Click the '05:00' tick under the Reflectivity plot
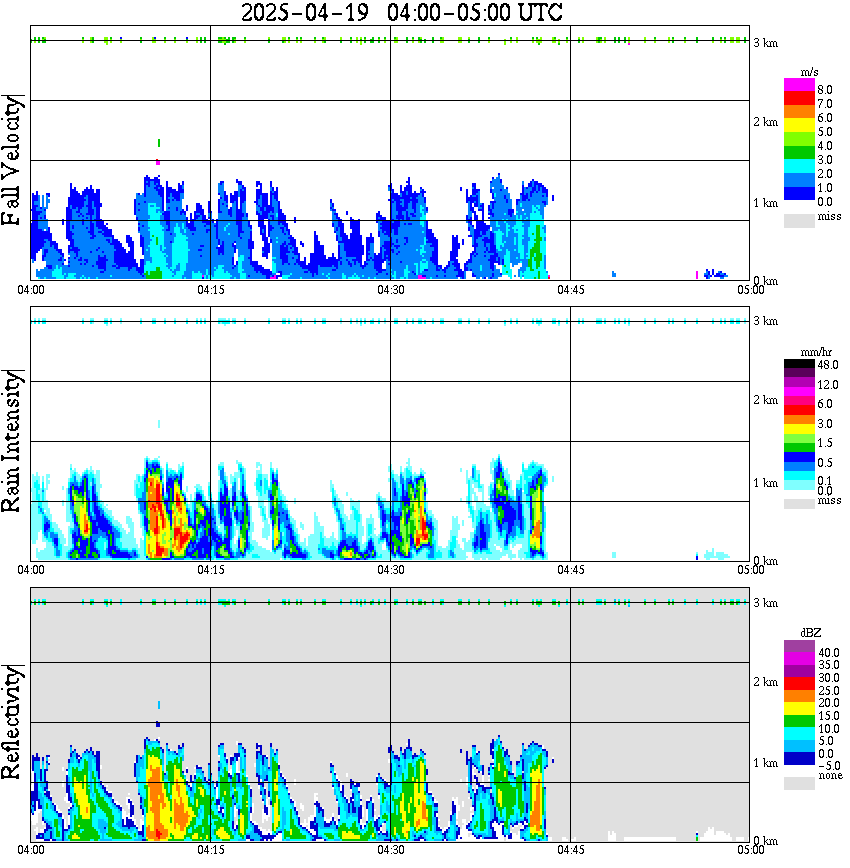The height and width of the screenshot is (868, 850). click(x=751, y=850)
